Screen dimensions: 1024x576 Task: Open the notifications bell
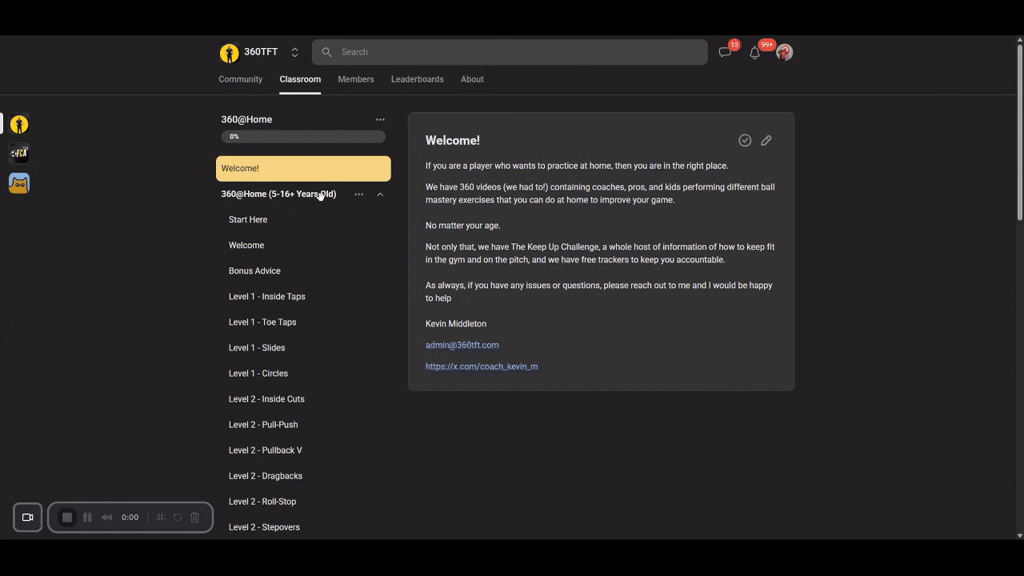pos(754,53)
